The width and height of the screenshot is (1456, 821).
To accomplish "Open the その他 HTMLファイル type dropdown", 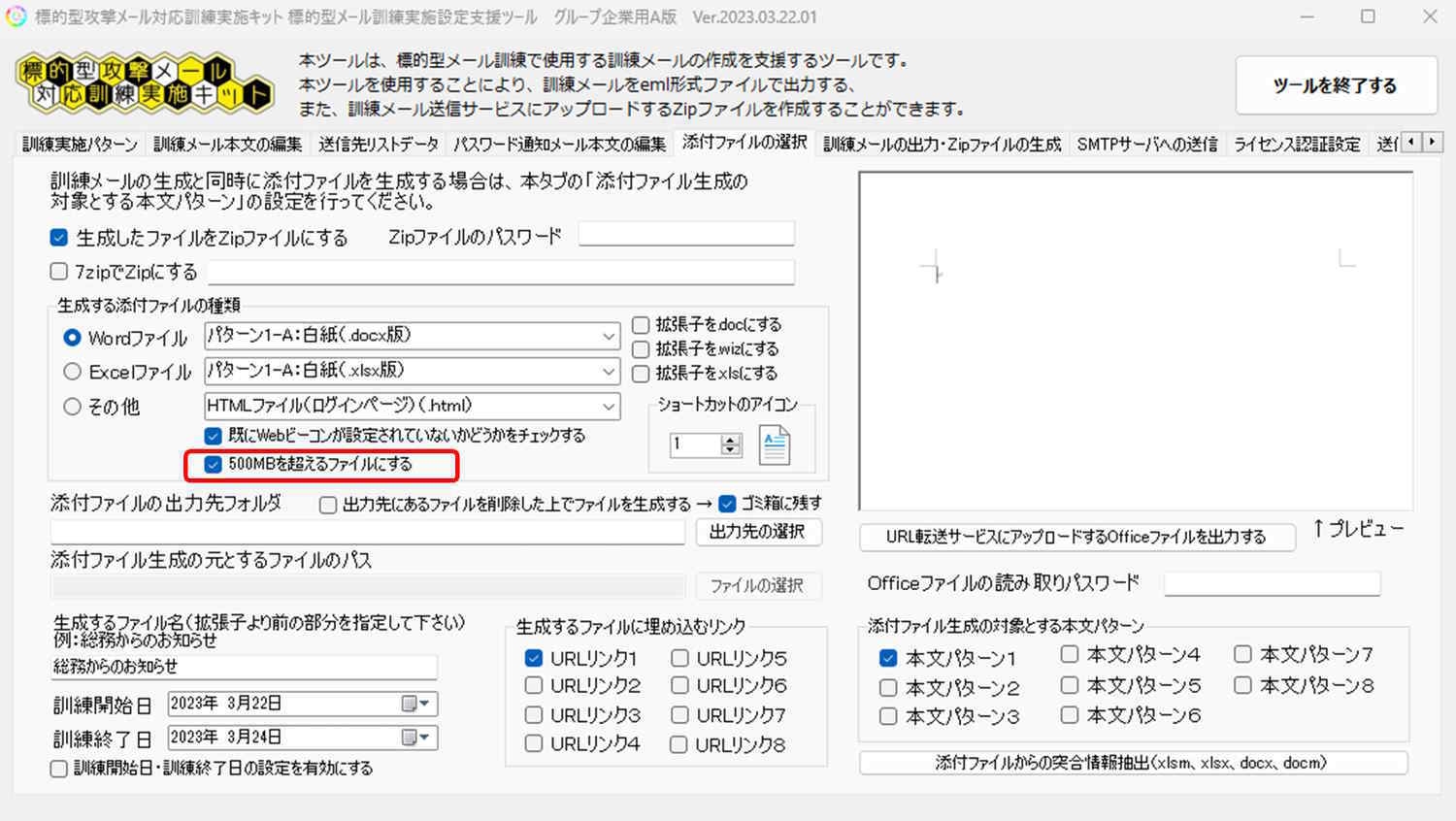I will tap(608, 407).
